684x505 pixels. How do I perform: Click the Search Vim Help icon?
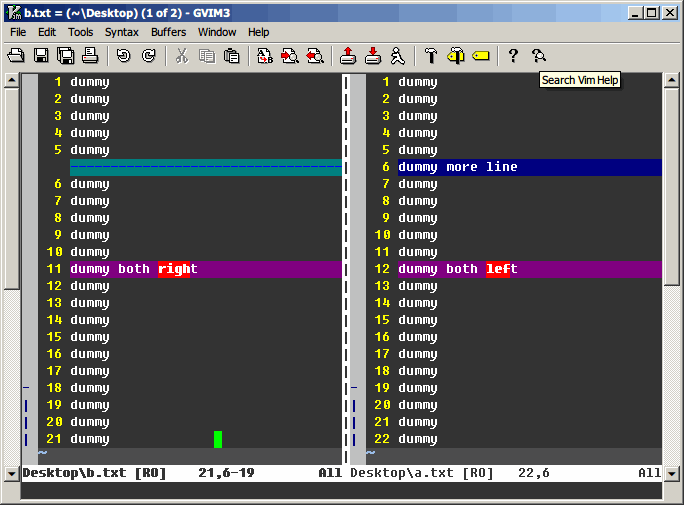click(539, 56)
